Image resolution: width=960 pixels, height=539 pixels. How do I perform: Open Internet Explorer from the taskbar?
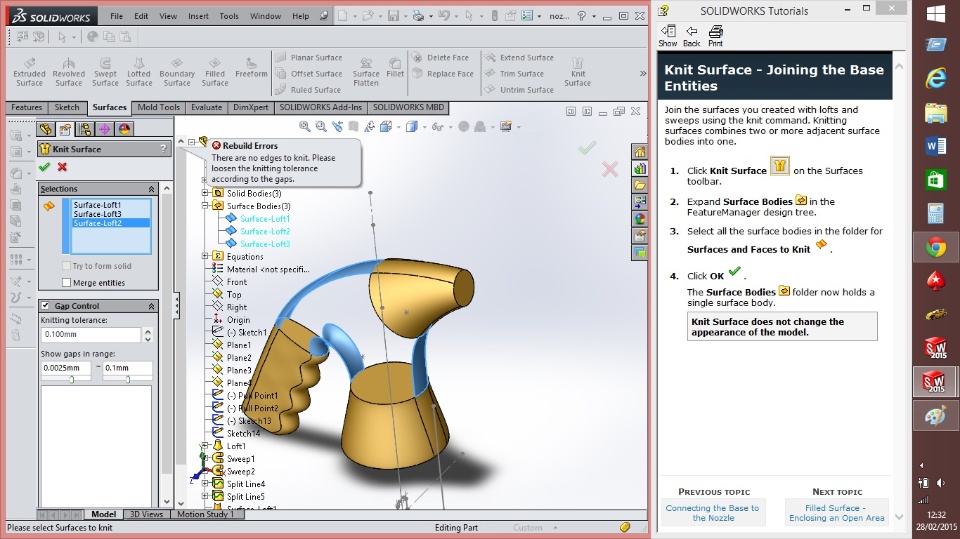click(936, 78)
